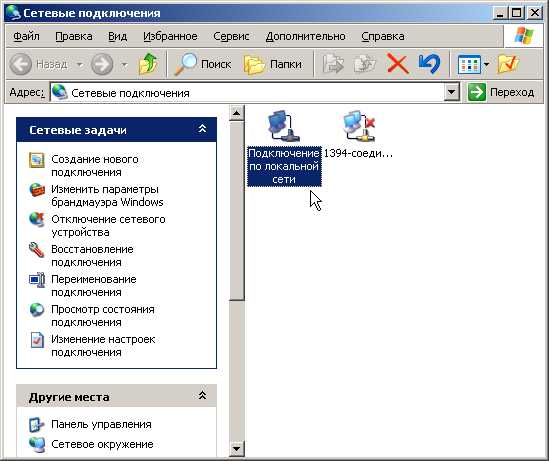Screen dimensions: 549x461
Task: Click Изменить параметры брандмауэра Windows link
Action: [107, 196]
